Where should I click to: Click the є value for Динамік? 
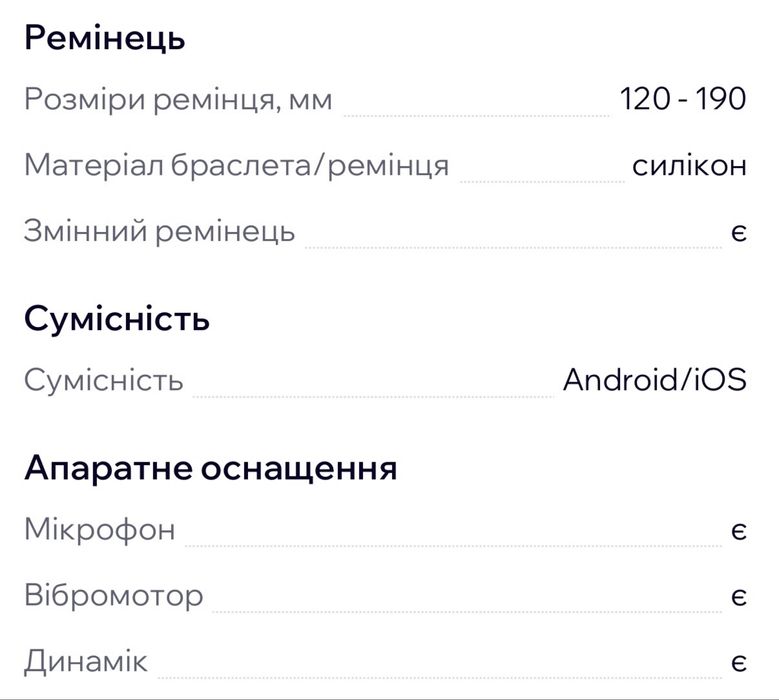pos(738,662)
